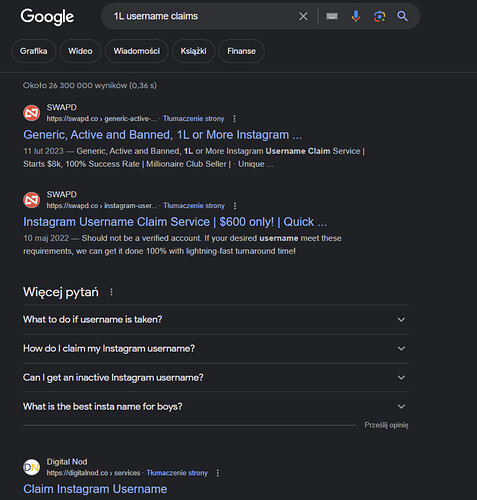Image resolution: width=477 pixels, height=500 pixels.
Task: Select the Finanse filter tab
Action: coord(241,51)
